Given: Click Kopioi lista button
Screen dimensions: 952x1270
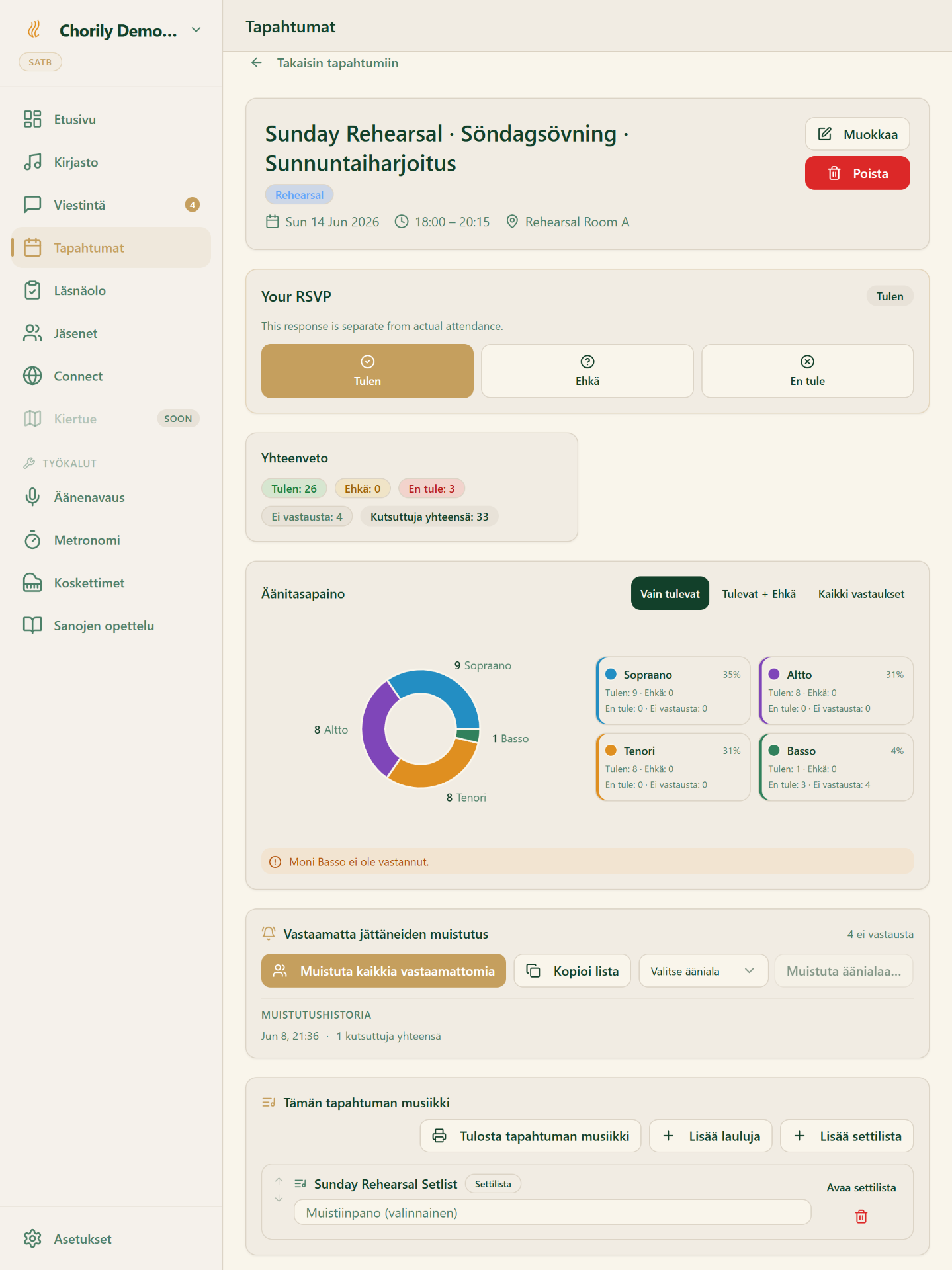Looking at the screenshot, I should click(572, 971).
